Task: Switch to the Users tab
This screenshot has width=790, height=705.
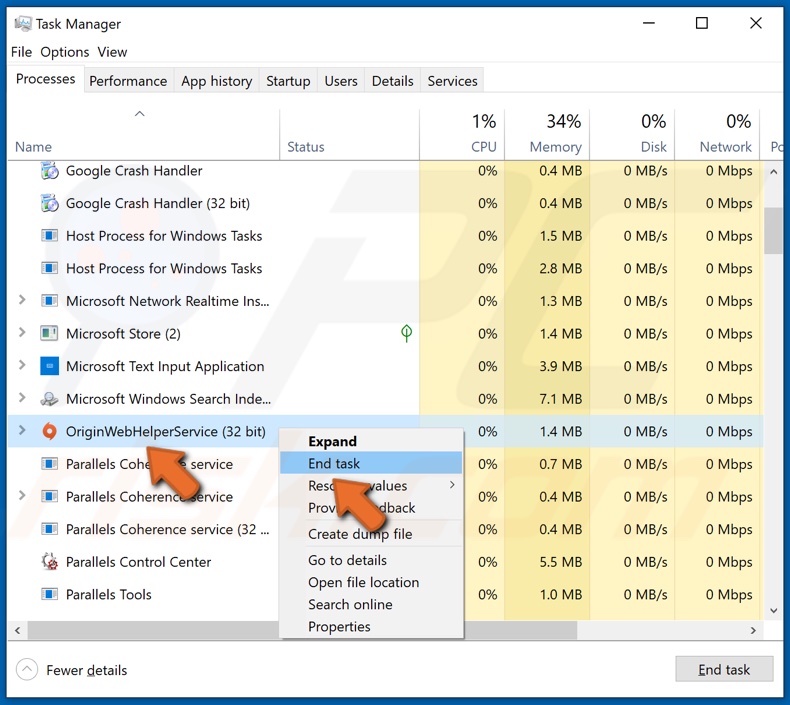Action: pos(341,81)
